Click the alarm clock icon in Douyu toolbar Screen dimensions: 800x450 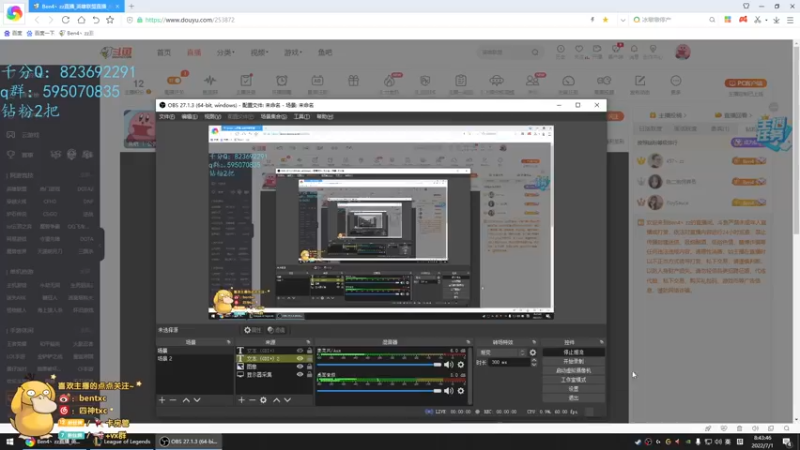282,81
